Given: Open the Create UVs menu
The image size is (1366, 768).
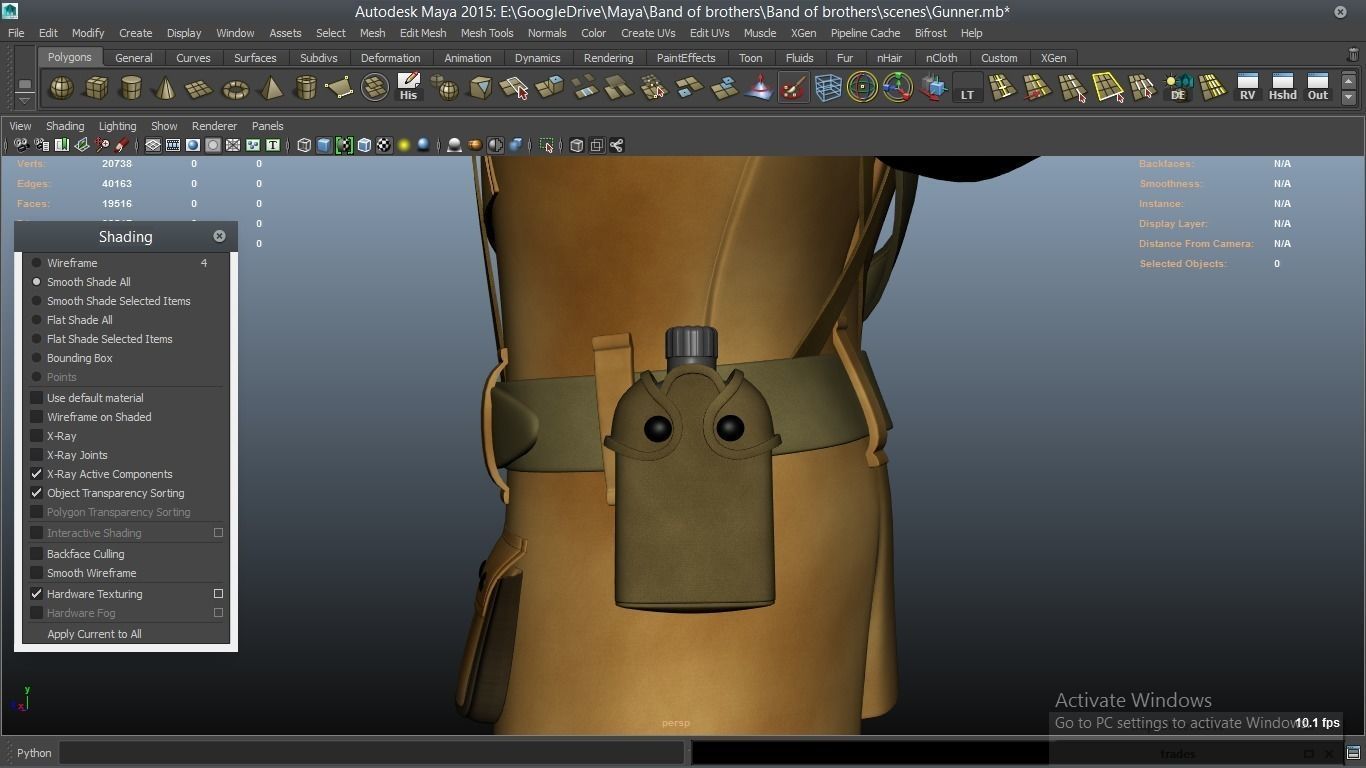Looking at the screenshot, I should tap(648, 33).
